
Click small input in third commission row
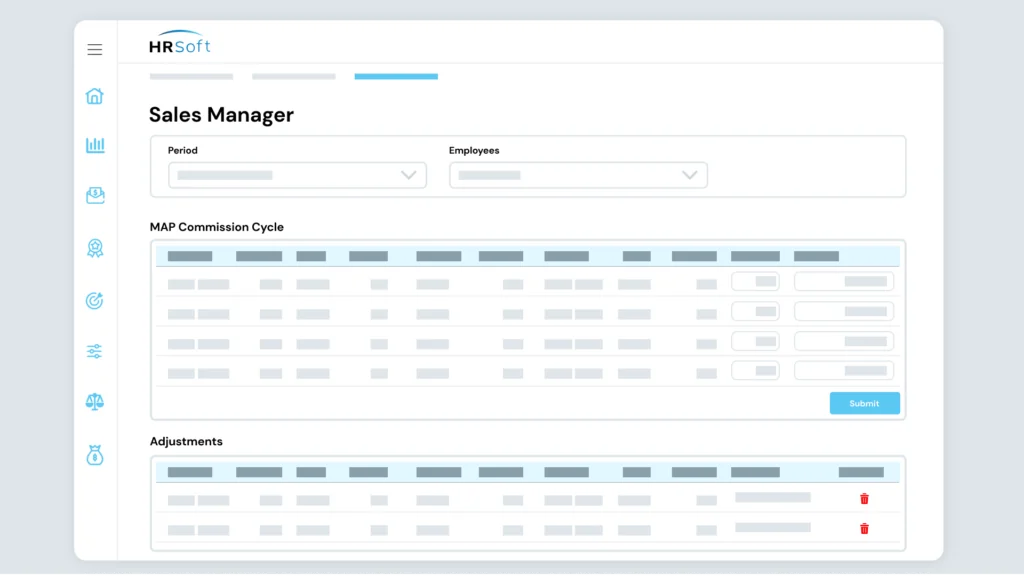[x=756, y=341]
